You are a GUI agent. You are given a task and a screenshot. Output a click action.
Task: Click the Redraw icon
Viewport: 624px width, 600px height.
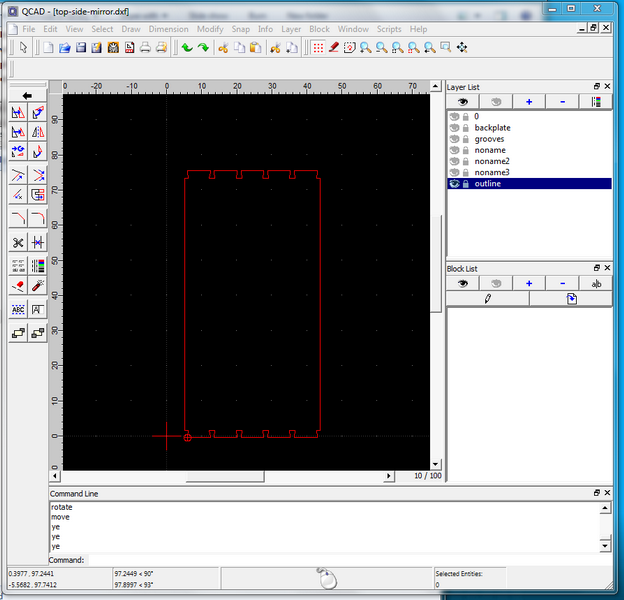pos(349,48)
